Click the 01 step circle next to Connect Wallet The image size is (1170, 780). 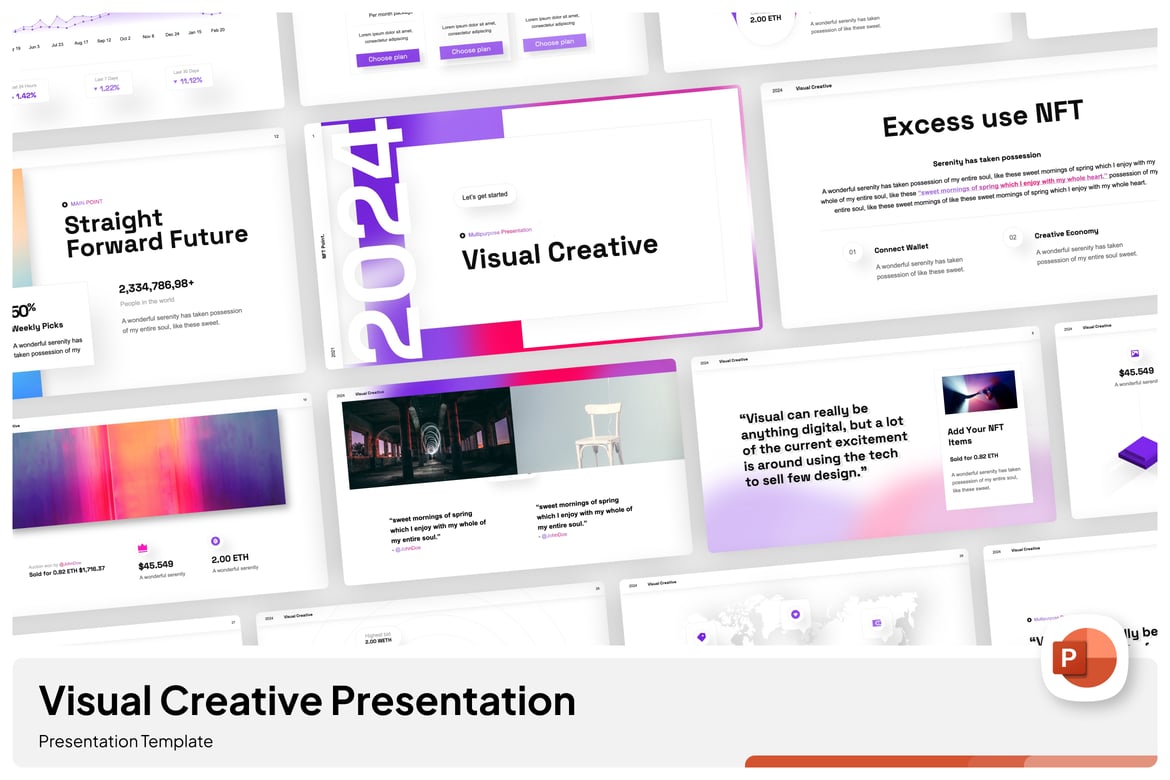852,252
